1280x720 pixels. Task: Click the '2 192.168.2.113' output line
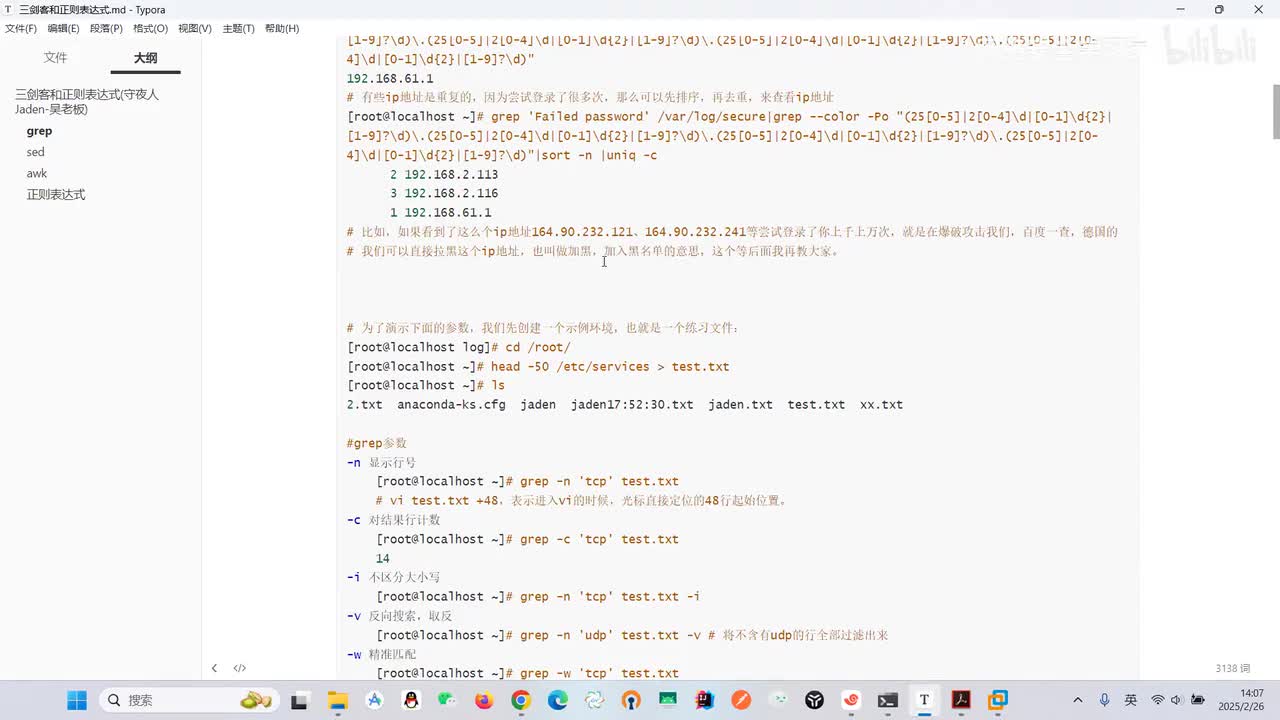coord(444,174)
